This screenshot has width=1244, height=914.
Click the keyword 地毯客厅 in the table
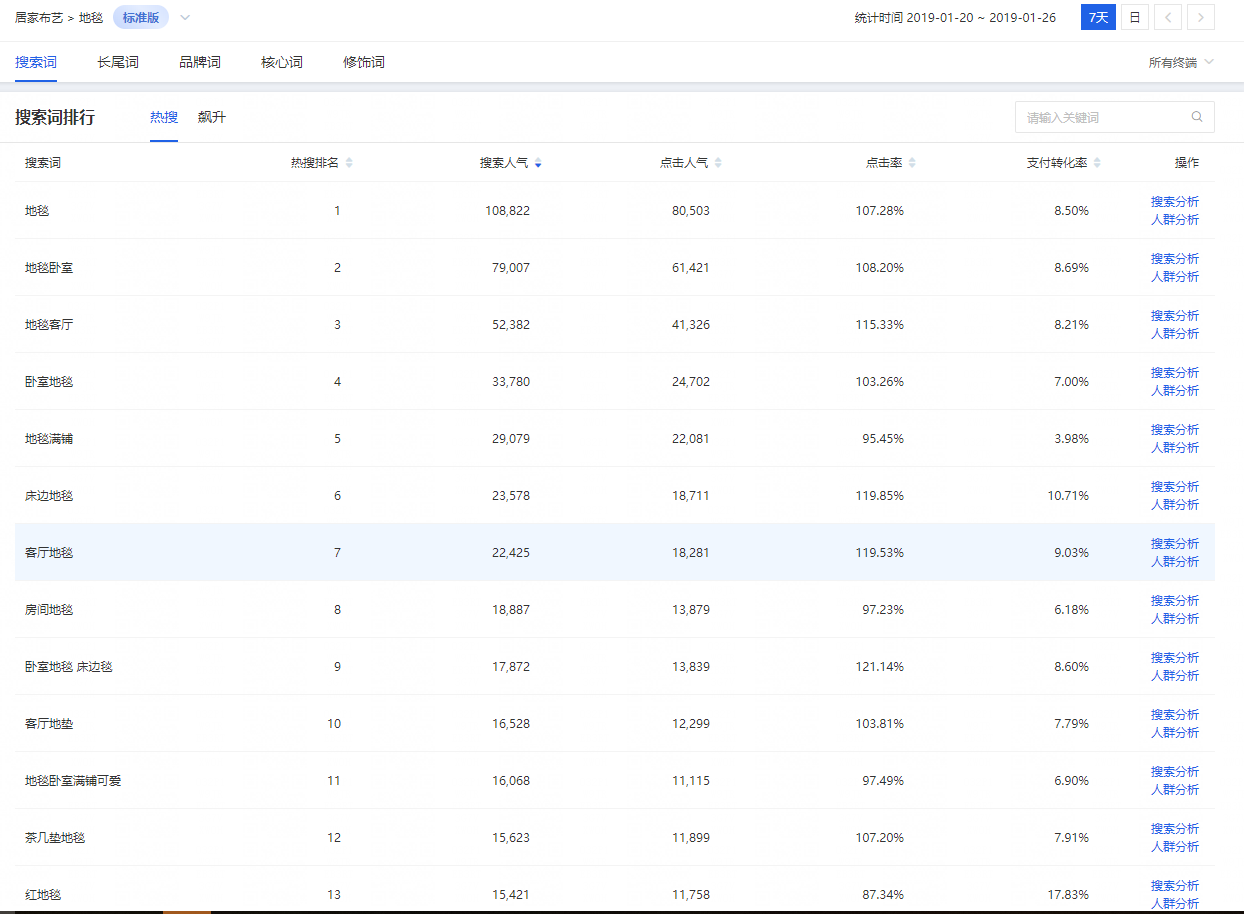pyautogui.click(x=49, y=324)
